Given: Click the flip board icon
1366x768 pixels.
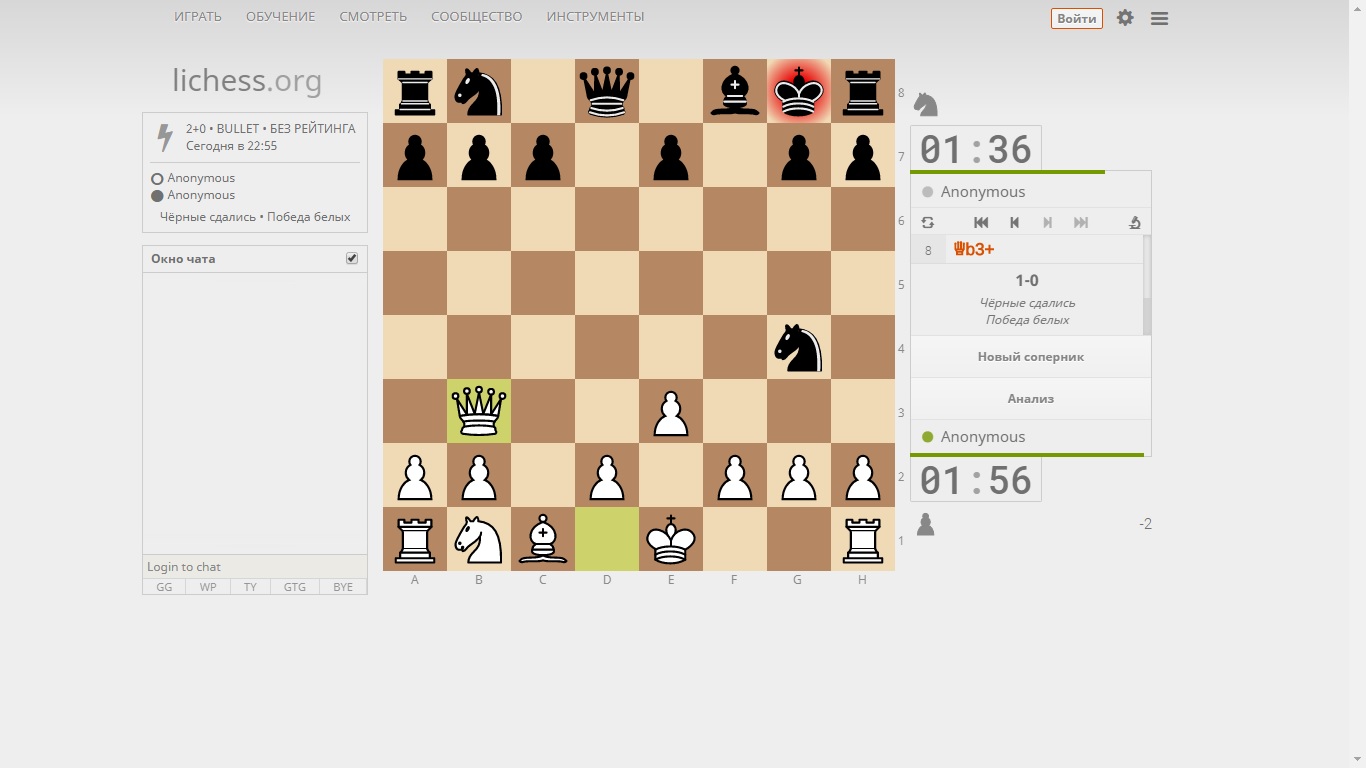Looking at the screenshot, I should (x=928, y=223).
